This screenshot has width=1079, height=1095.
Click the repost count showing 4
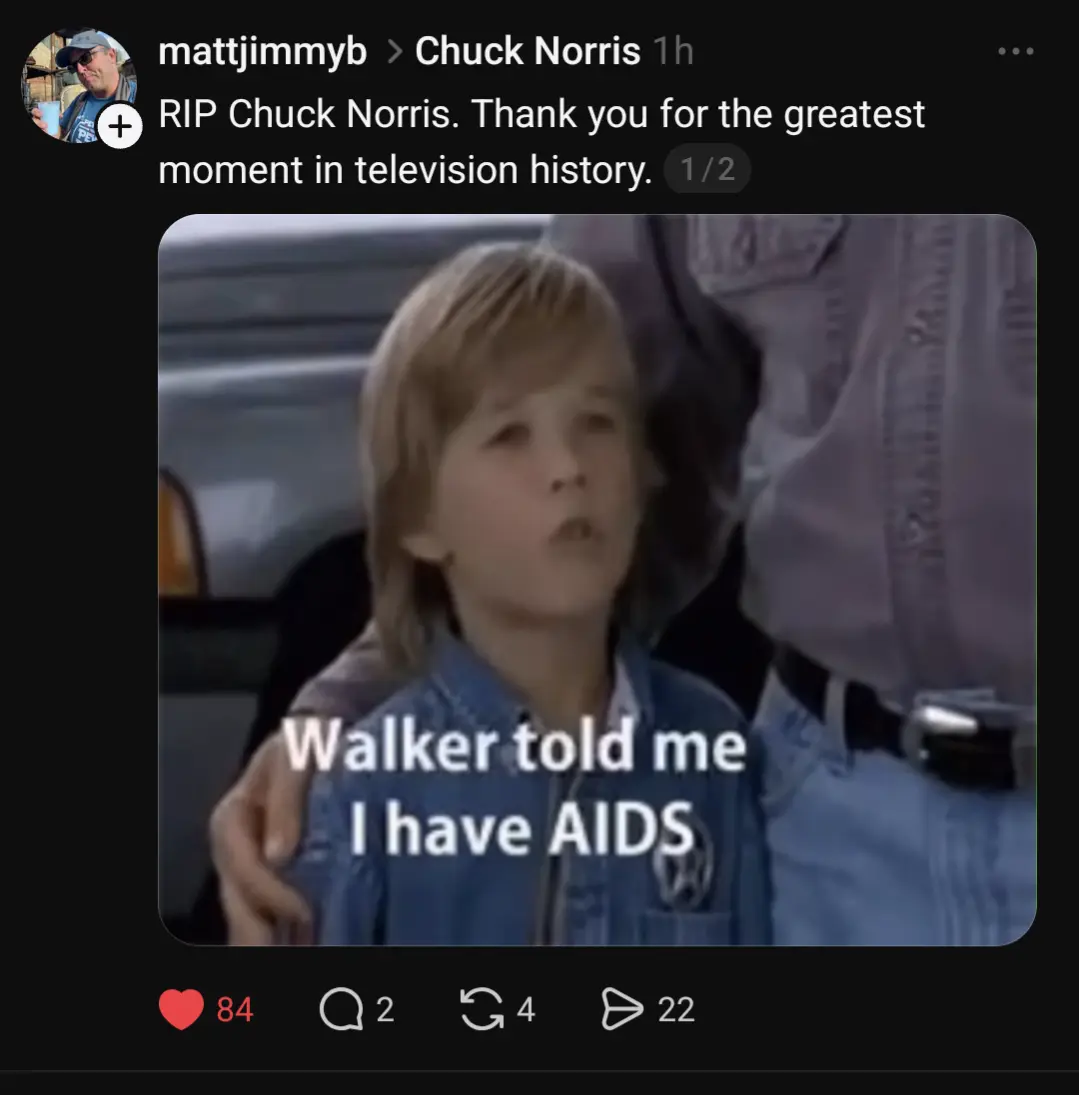click(526, 1010)
